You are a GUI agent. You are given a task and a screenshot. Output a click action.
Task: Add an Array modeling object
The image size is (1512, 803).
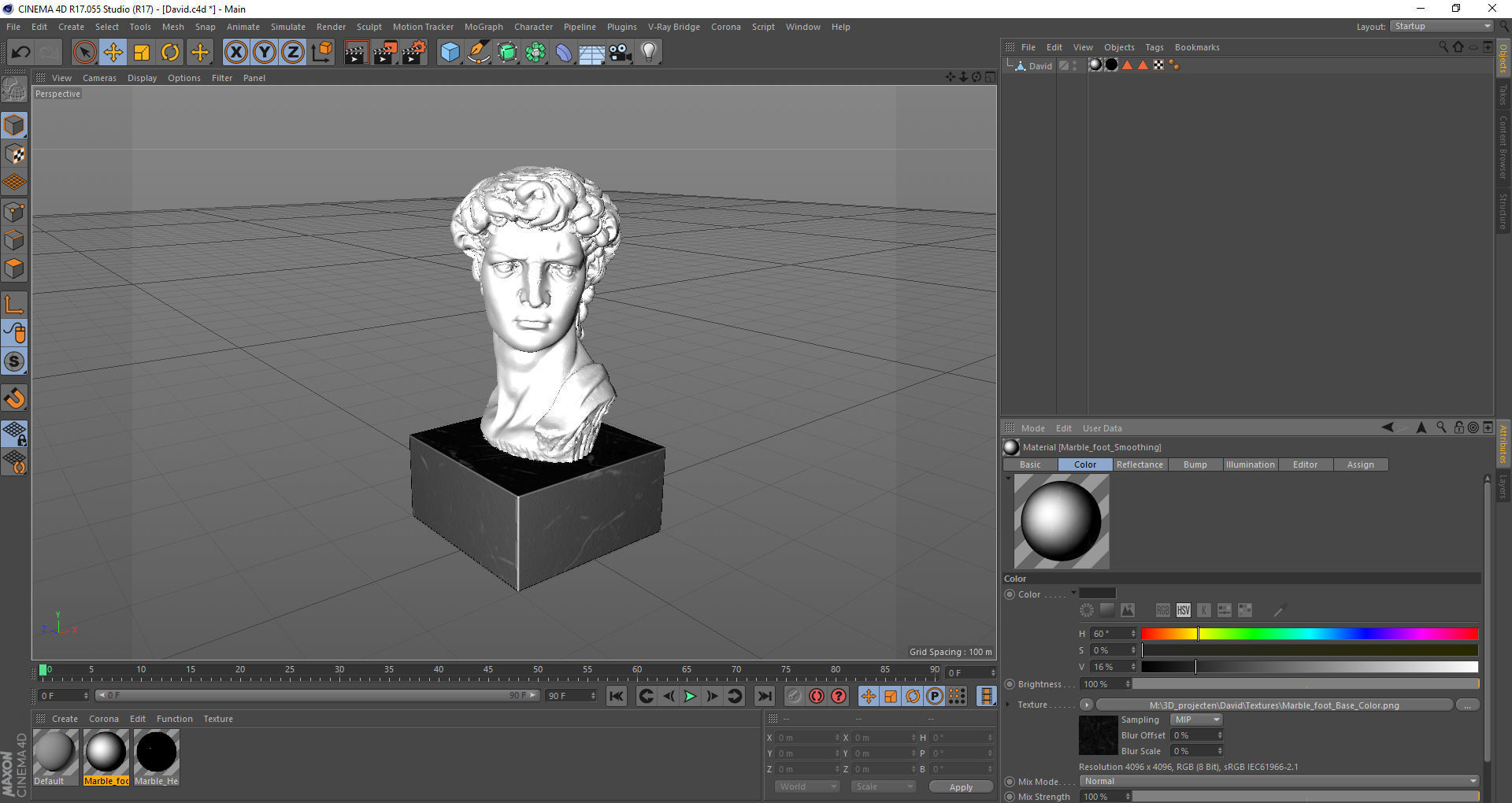coord(535,53)
